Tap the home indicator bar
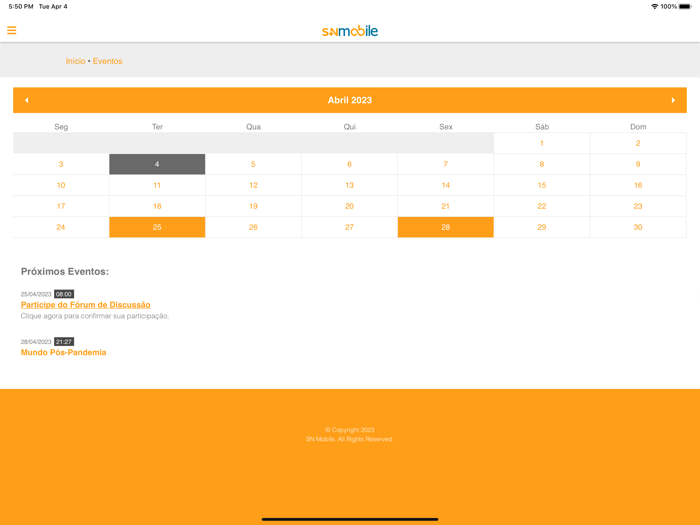The width and height of the screenshot is (700, 525). [350, 519]
